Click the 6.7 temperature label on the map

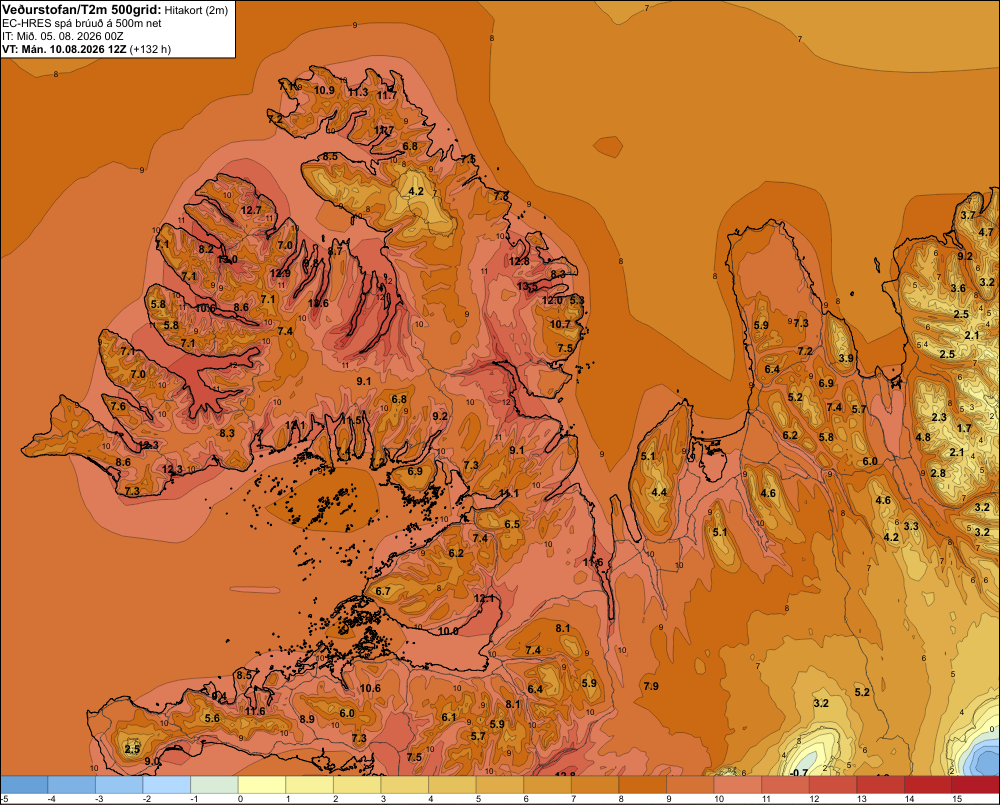pos(383,591)
